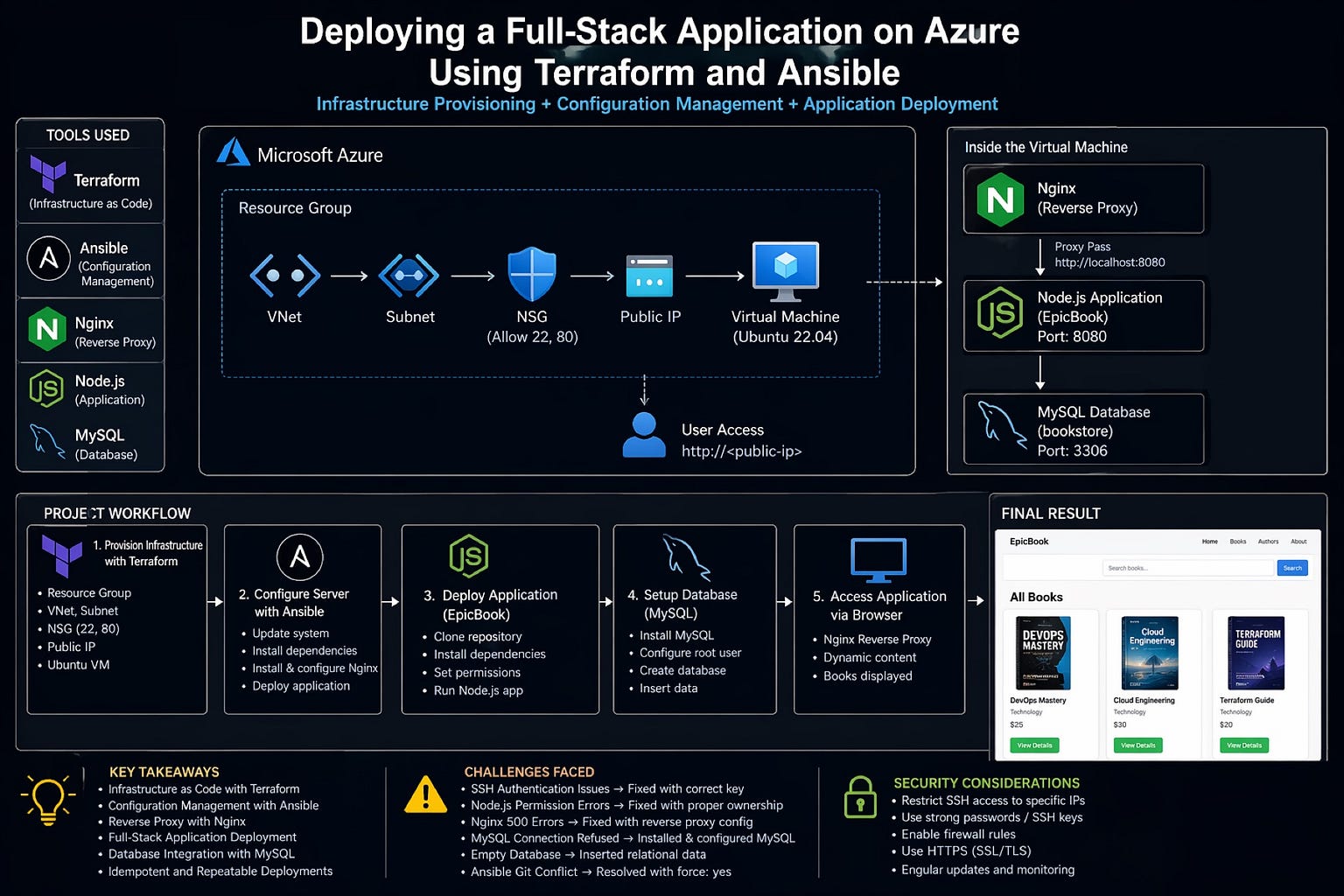1344x896 pixels.
Task: Open the Books menu in EpicBook
Action: [1238, 542]
